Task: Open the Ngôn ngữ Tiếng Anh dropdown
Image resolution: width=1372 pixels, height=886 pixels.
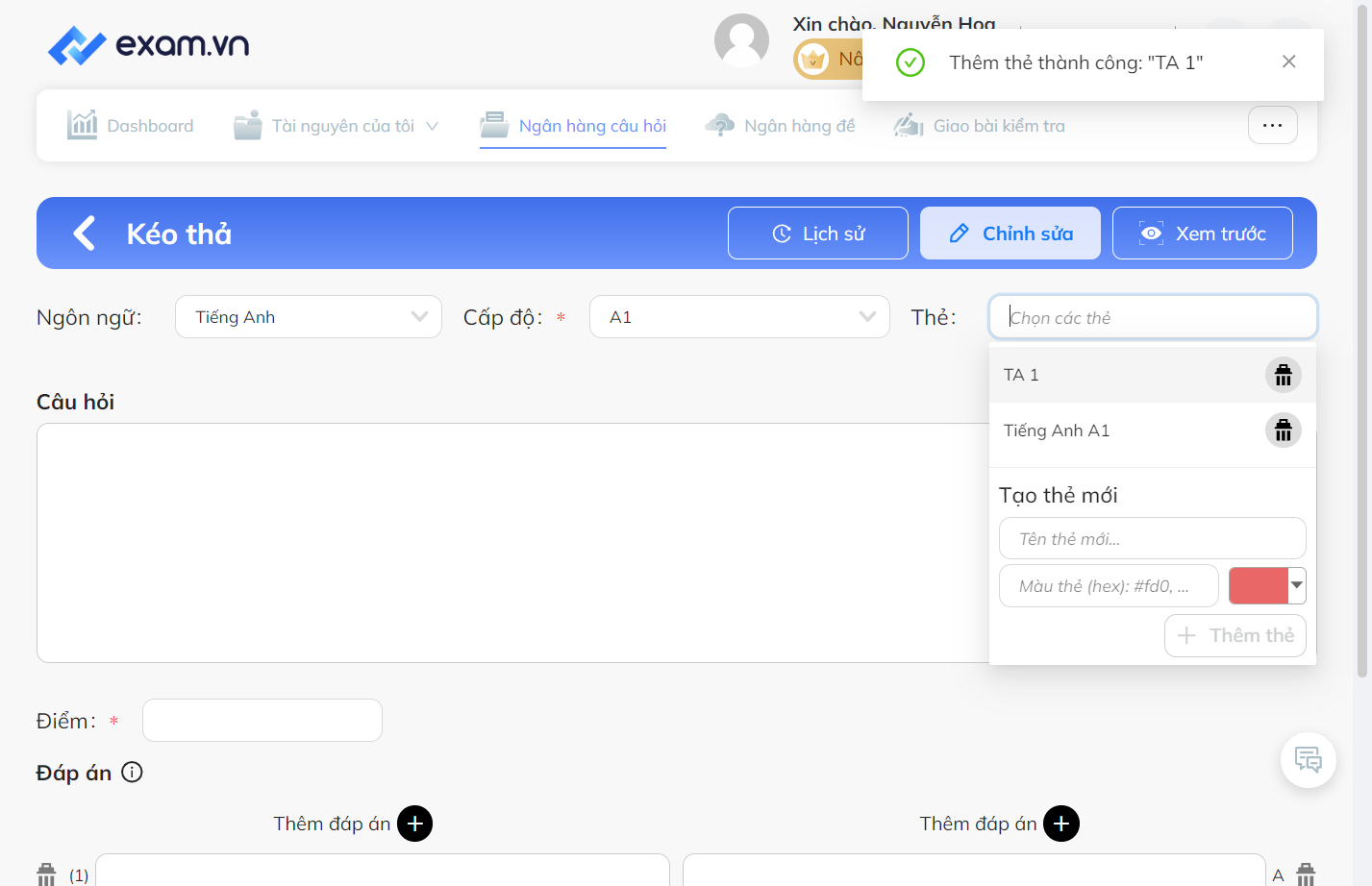Action: [x=309, y=317]
